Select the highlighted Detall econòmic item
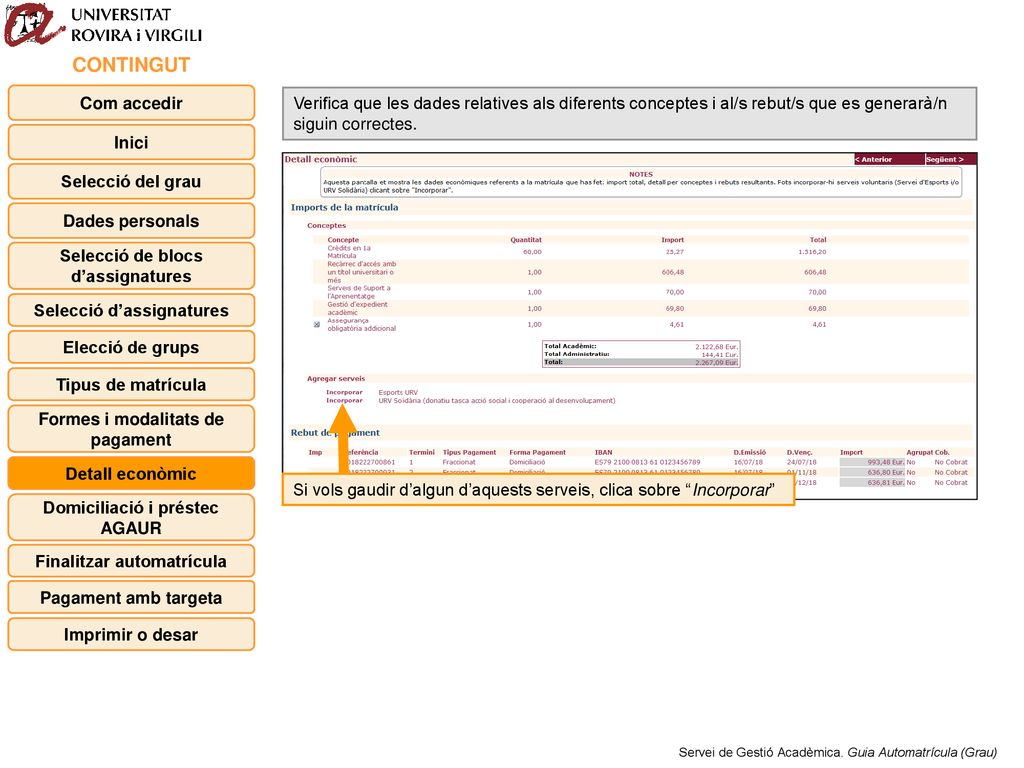This screenshot has width=1024, height=768. pos(131,473)
